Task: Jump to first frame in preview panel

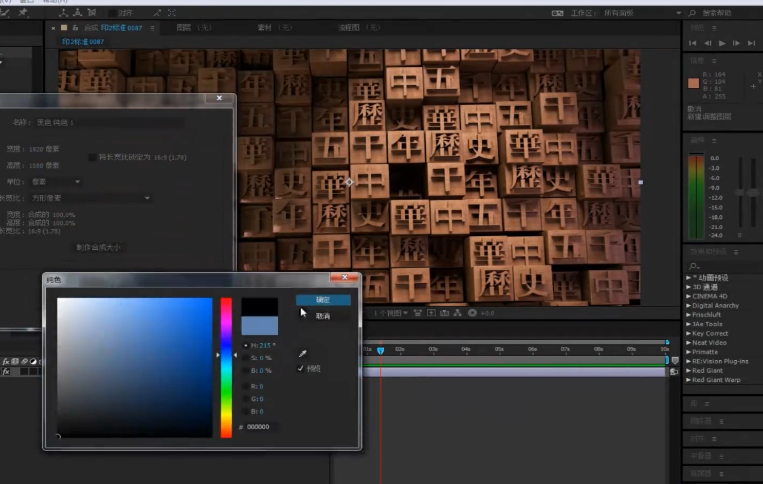Action: coord(694,43)
